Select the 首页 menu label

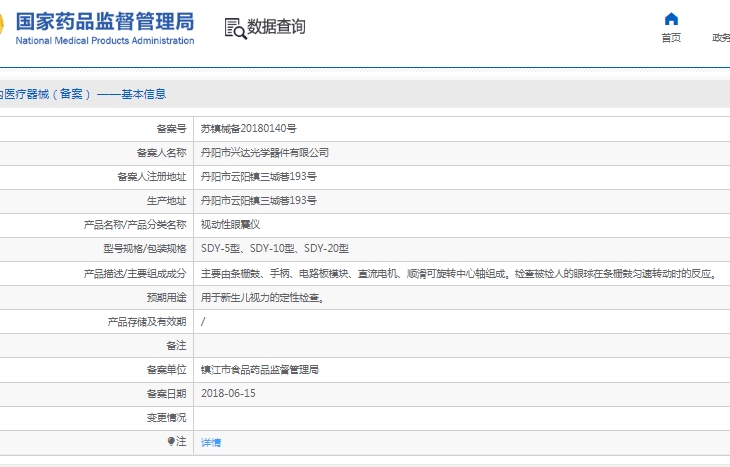671,38
